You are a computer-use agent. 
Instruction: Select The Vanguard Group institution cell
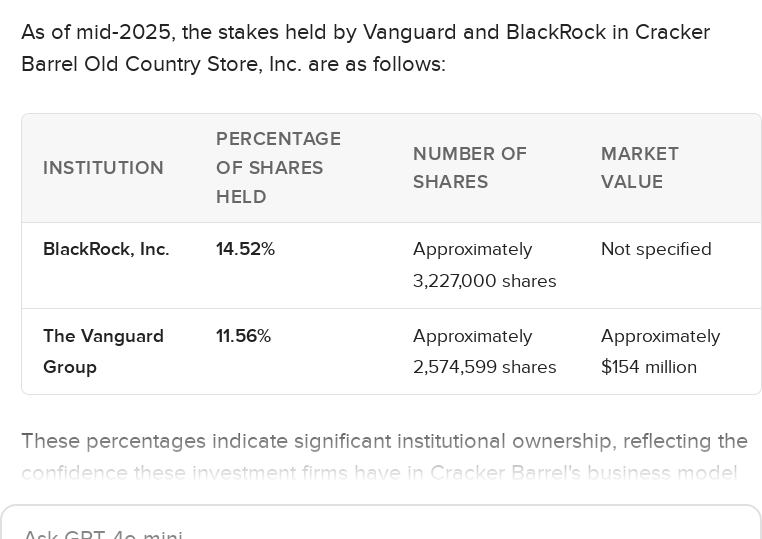(103, 351)
